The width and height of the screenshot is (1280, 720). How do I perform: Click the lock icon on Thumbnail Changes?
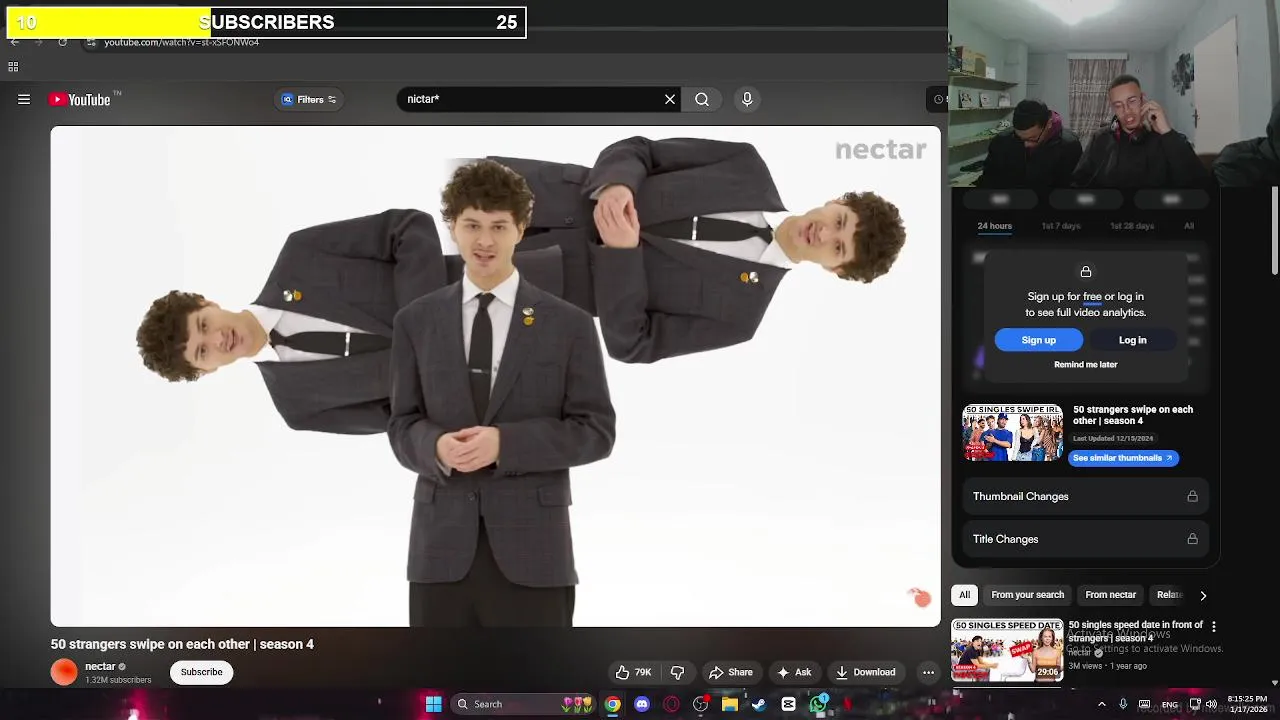pyautogui.click(x=1192, y=496)
